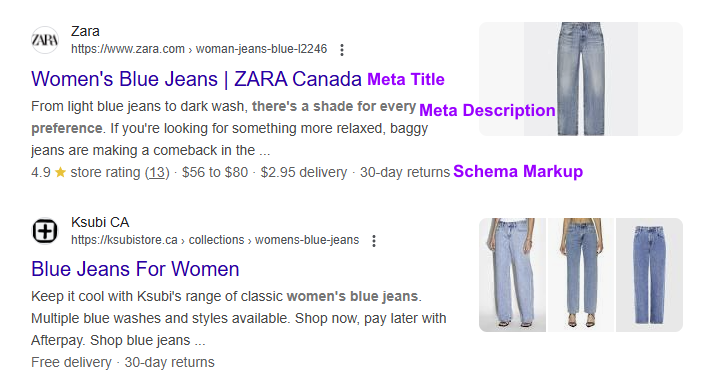Click the ksubistore.ca breadcrumb URL

click(x=215, y=240)
